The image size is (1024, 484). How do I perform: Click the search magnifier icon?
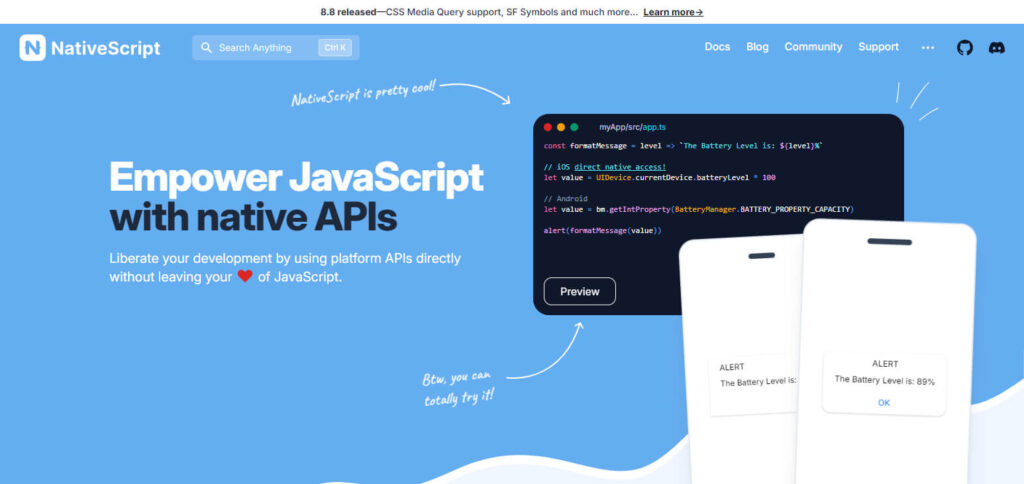206,48
